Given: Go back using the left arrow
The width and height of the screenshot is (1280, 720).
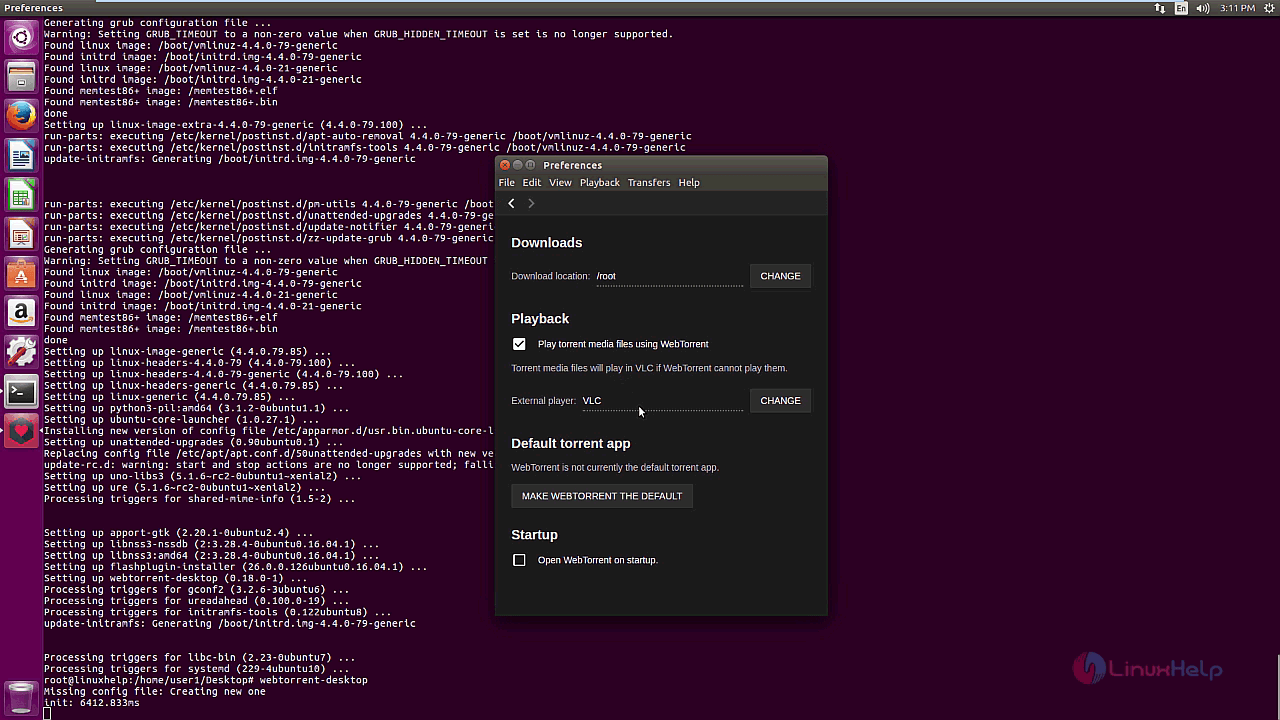Looking at the screenshot, I should pos(511,203).
